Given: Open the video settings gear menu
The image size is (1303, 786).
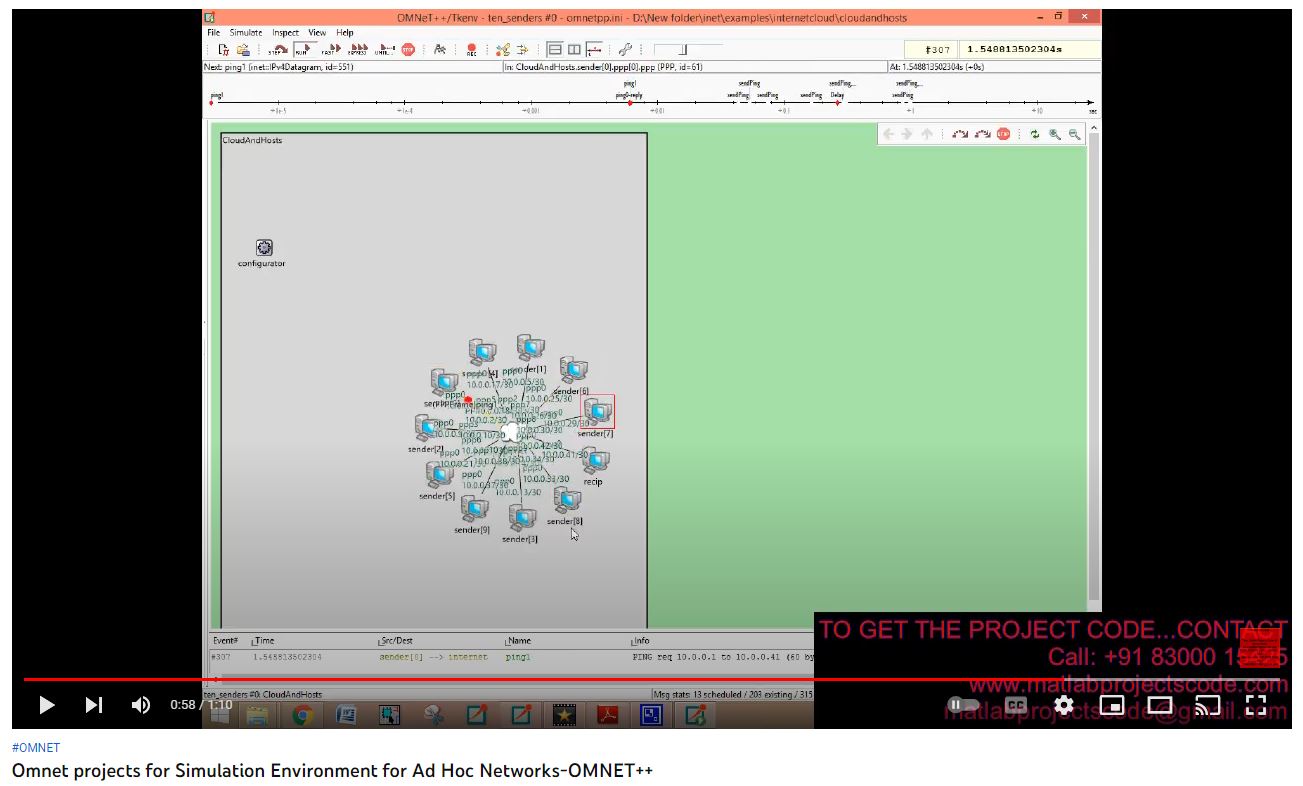Looking at the screenshot, I should click(x=1064, y=705).
